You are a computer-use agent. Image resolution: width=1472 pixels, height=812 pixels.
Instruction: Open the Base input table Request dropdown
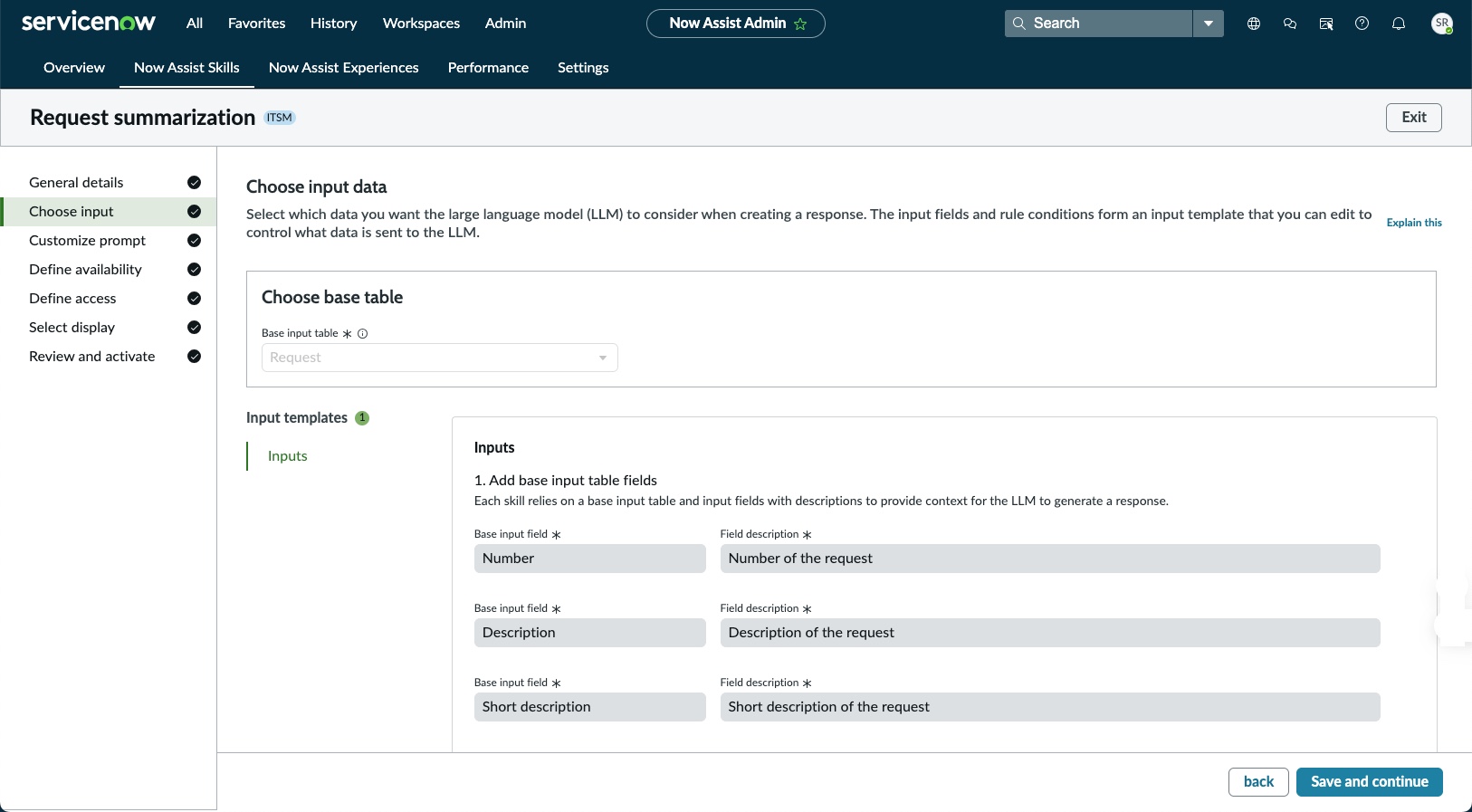pyautogui.click(x=440, y=358)
